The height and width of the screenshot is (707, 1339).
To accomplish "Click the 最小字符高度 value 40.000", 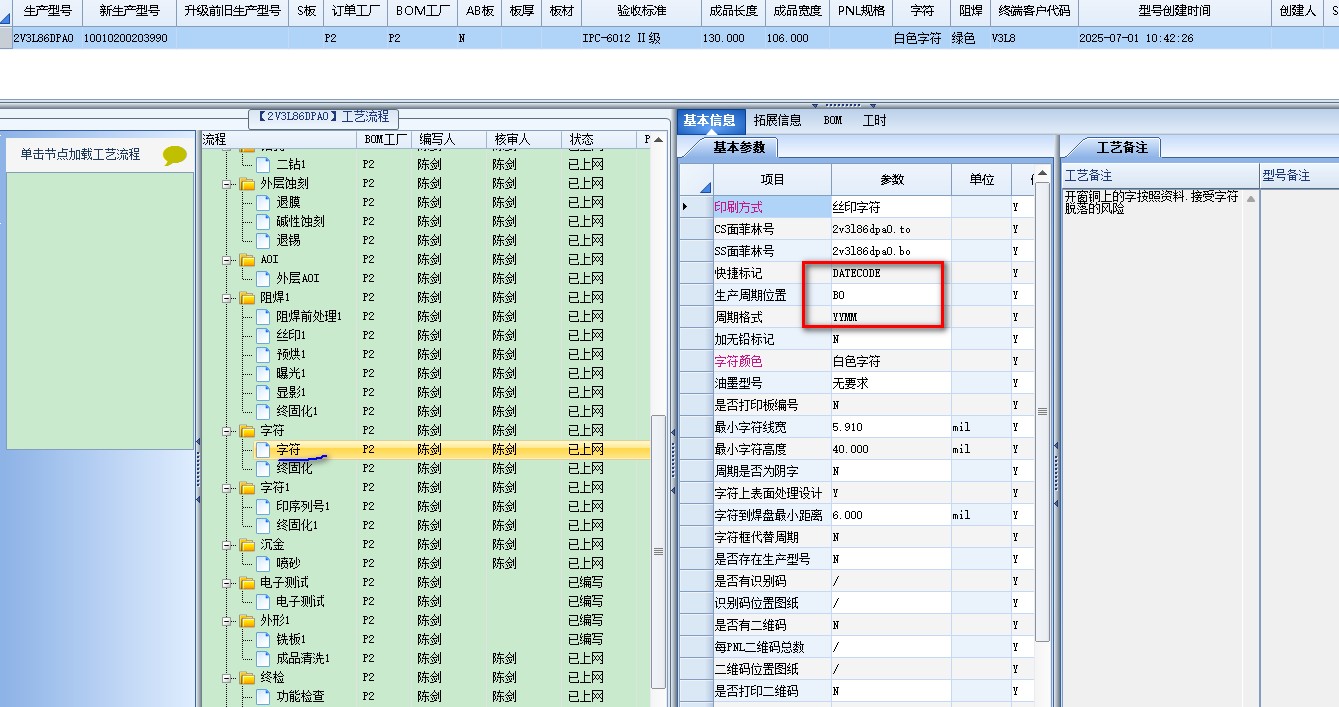I will 890,449.
